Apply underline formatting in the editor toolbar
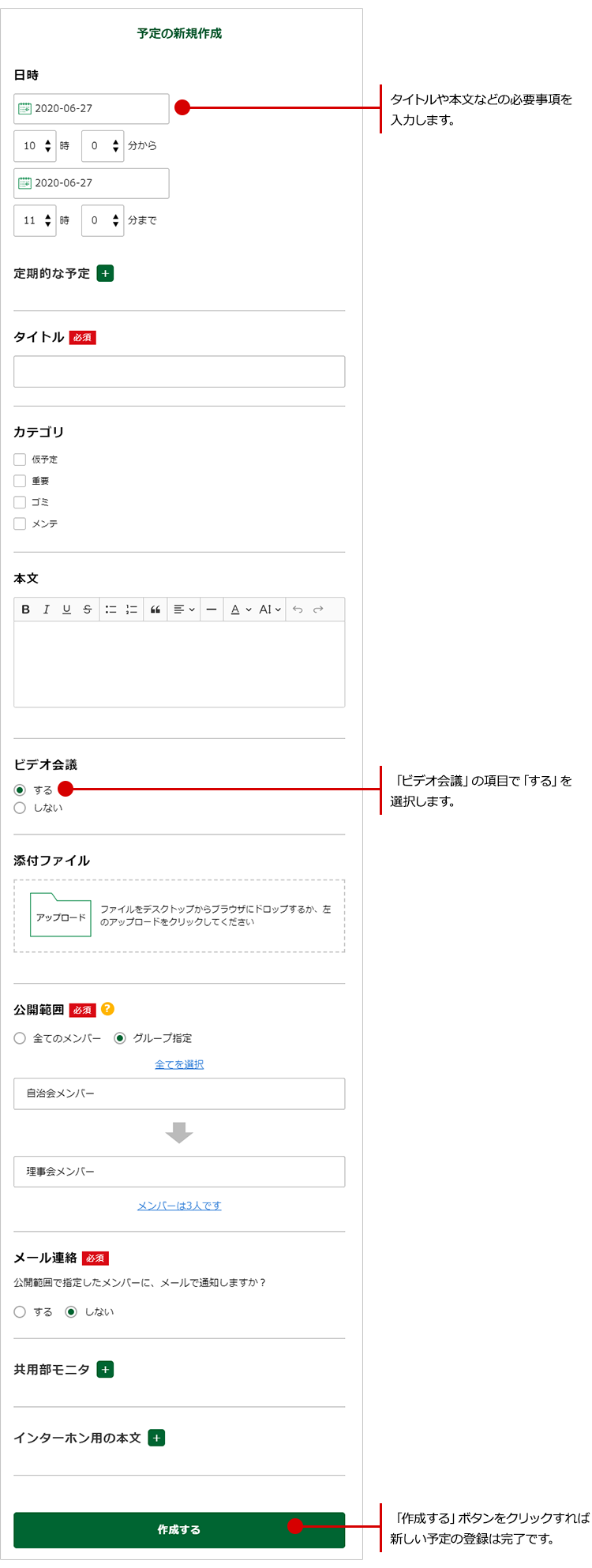 tap(66, 610)
